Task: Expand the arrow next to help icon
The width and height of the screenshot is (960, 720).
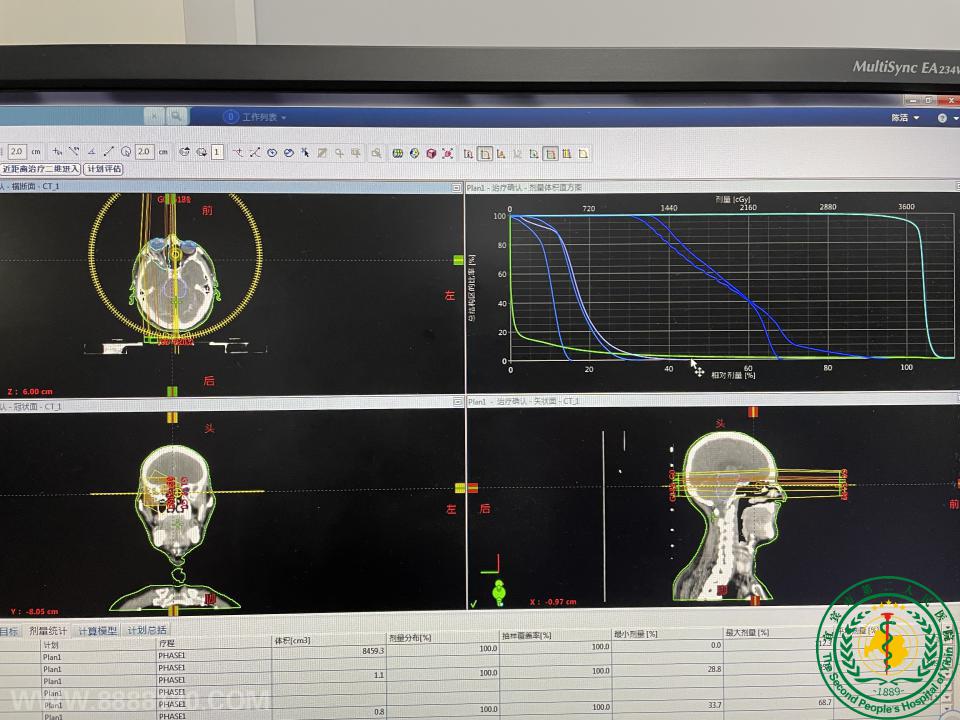Action: tap(954, 118)
